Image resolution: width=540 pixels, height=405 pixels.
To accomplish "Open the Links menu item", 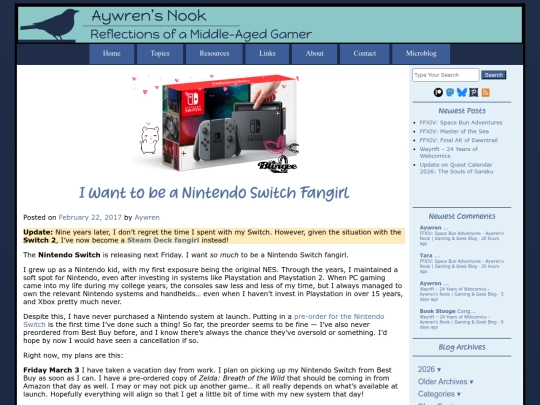I will click(267, 54).
